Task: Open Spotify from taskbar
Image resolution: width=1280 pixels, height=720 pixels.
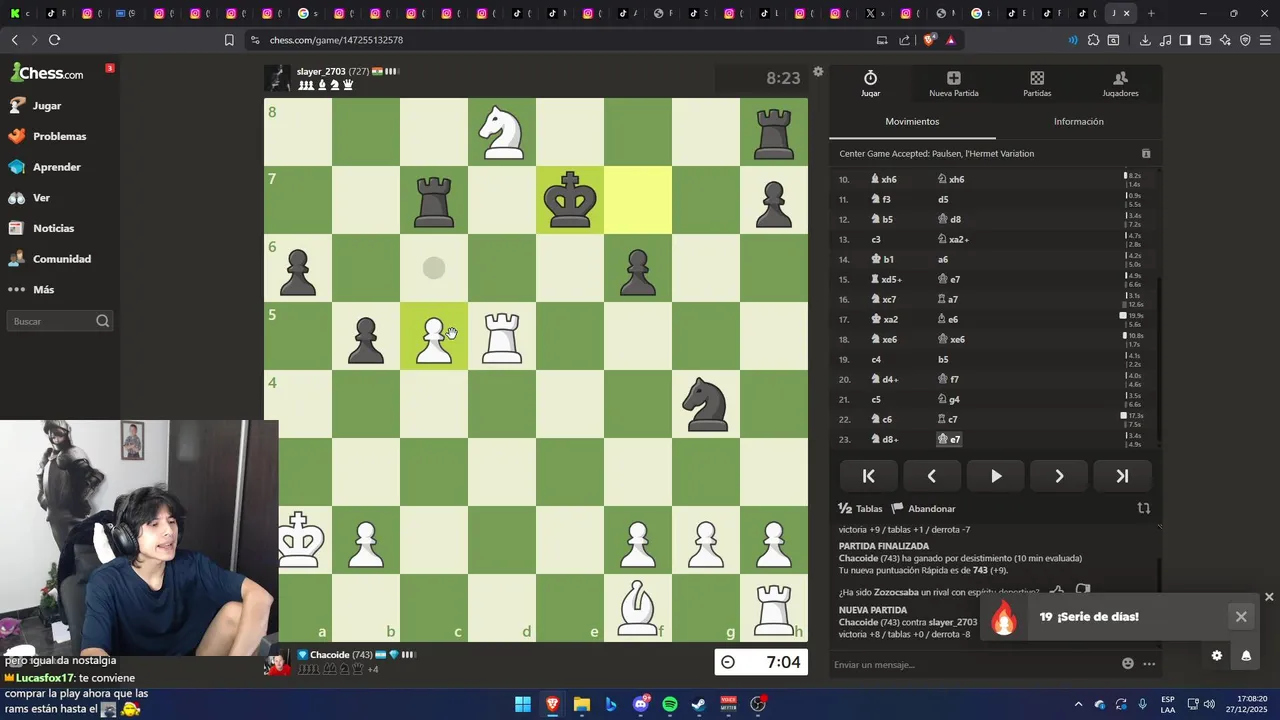Action: pyautogui.click(x=670, y=704)
